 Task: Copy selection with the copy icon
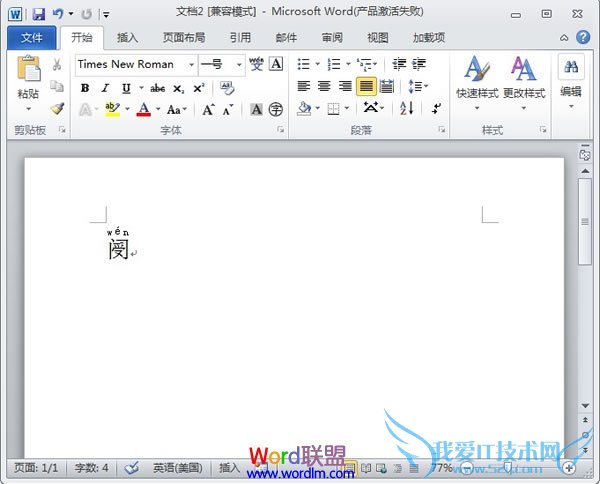57,86
